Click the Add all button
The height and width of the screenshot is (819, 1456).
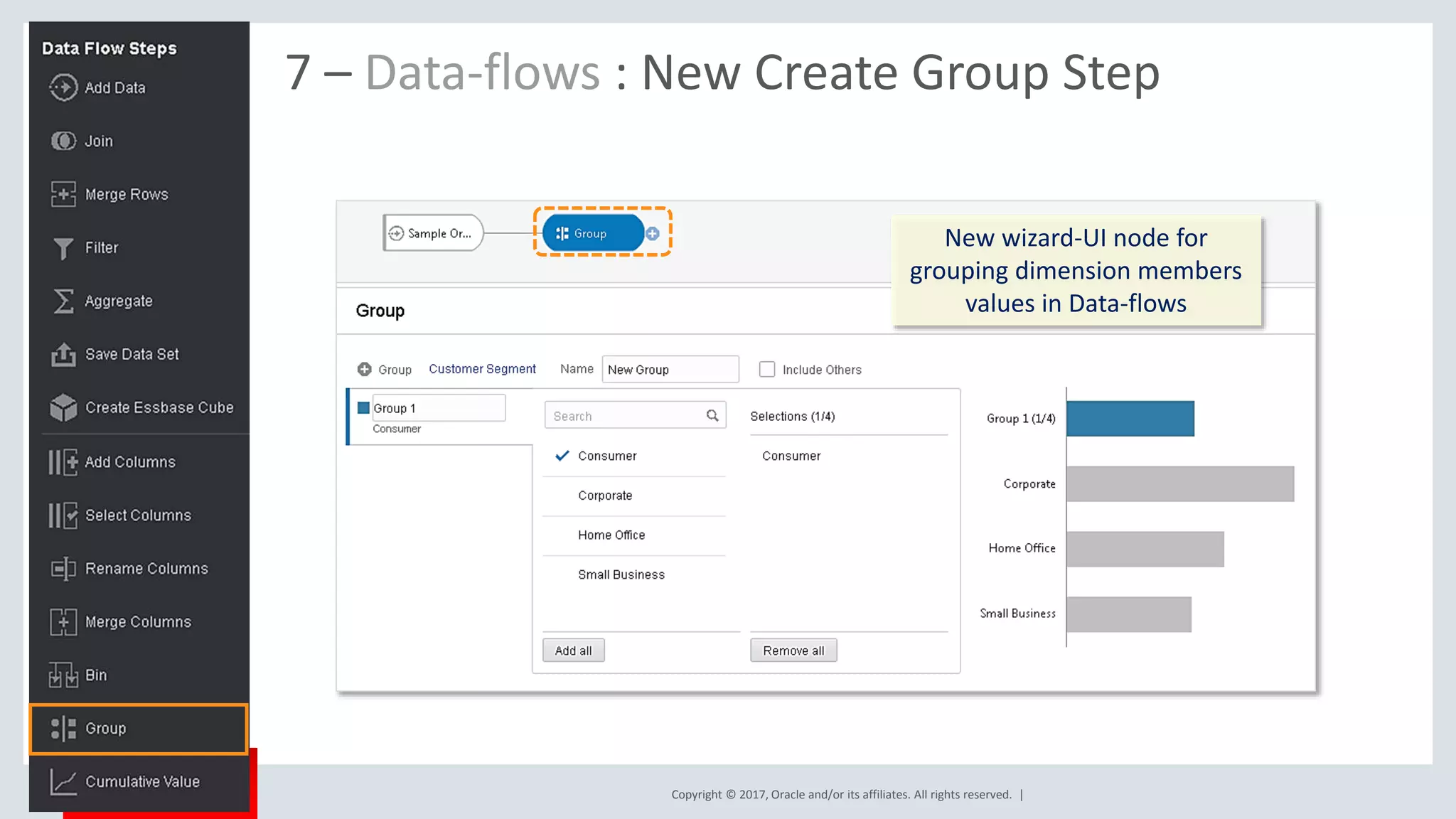coord(574,651)
